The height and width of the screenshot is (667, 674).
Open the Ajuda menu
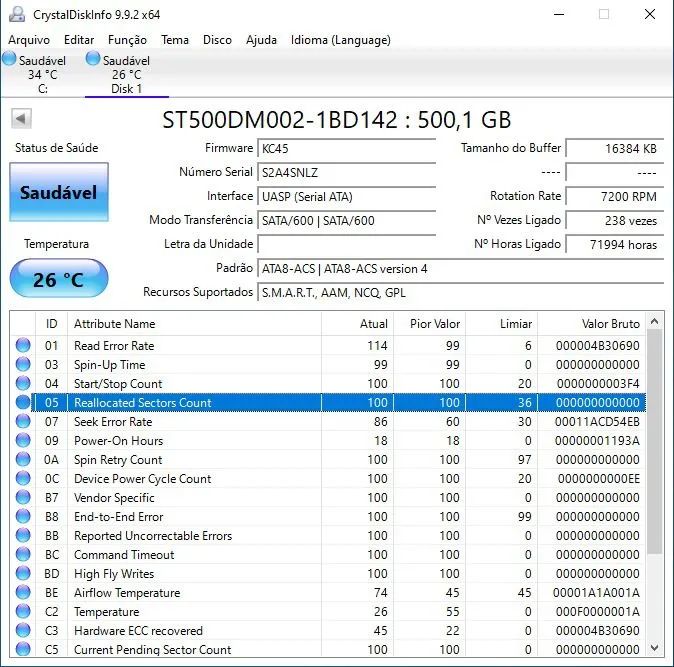[261, 40]
